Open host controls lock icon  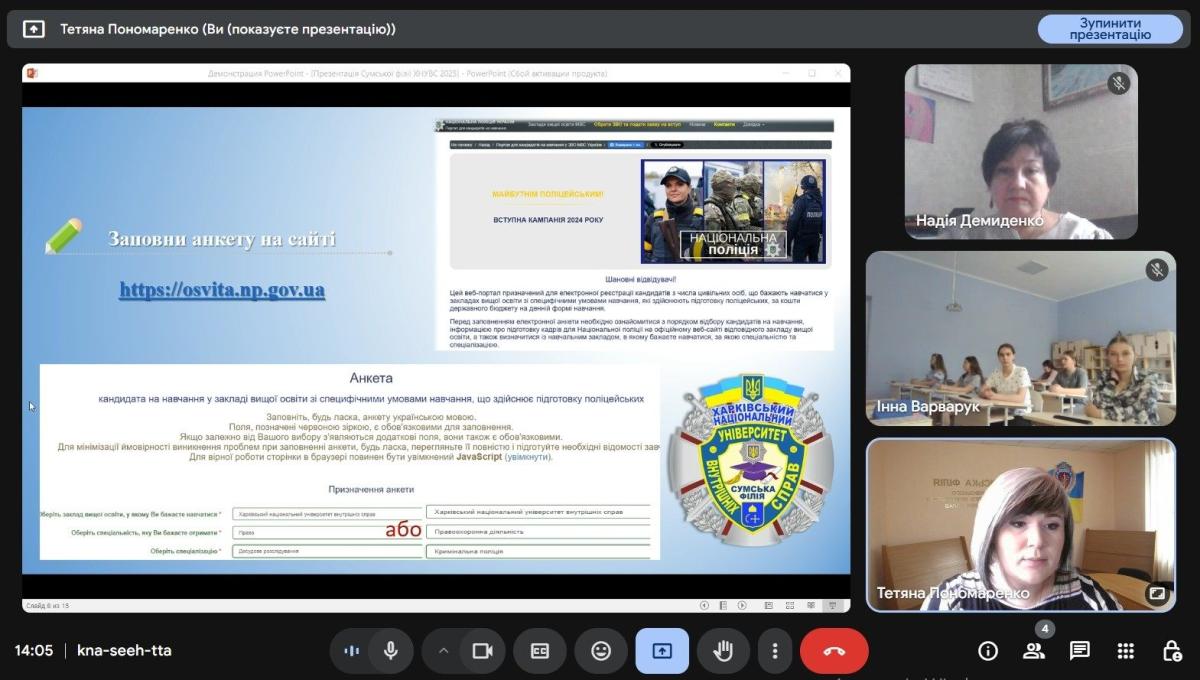(1172, 651)
